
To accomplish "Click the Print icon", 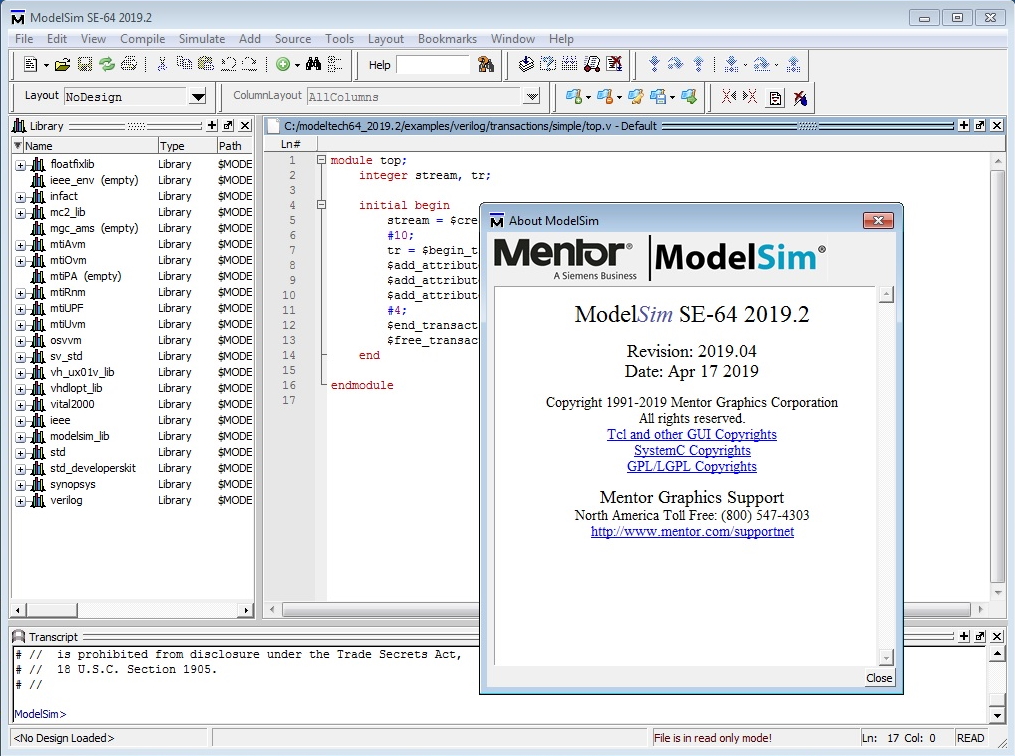I will pos(129,64).
